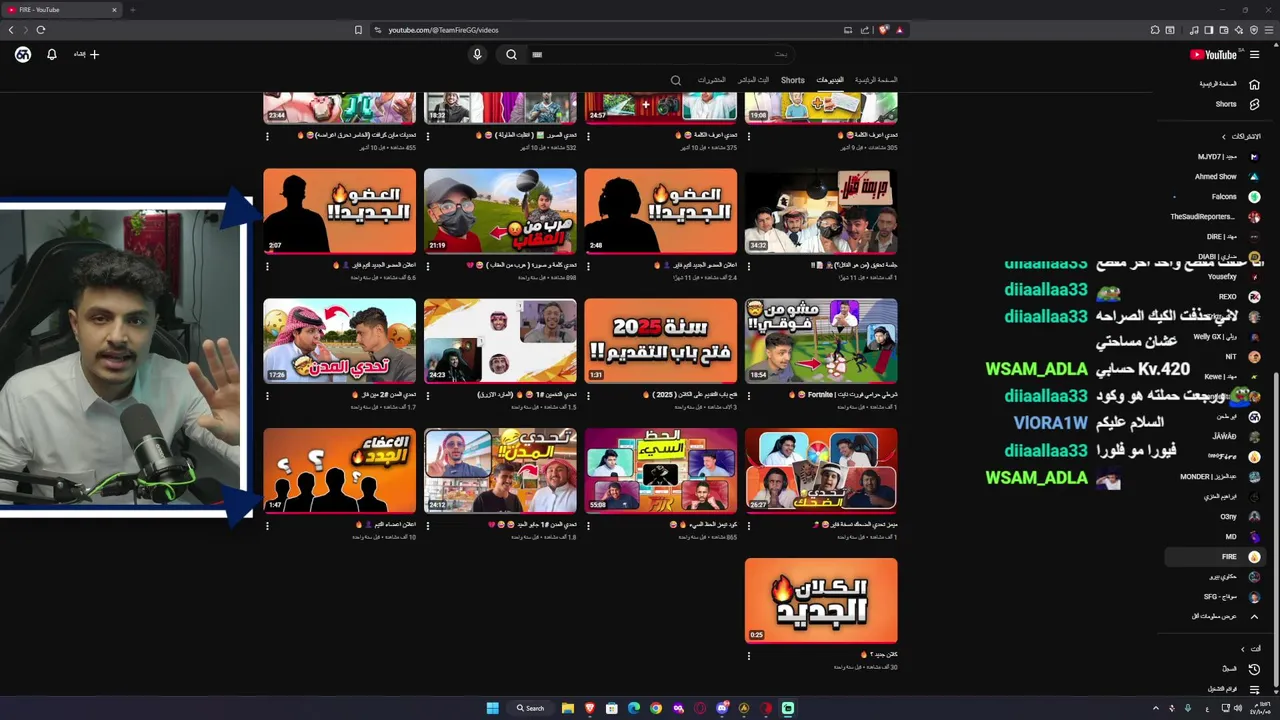Viewport: 1280px width, 720px height.
Task: Close the FIRE - YouTube tab
Action: tap(114, 10)
